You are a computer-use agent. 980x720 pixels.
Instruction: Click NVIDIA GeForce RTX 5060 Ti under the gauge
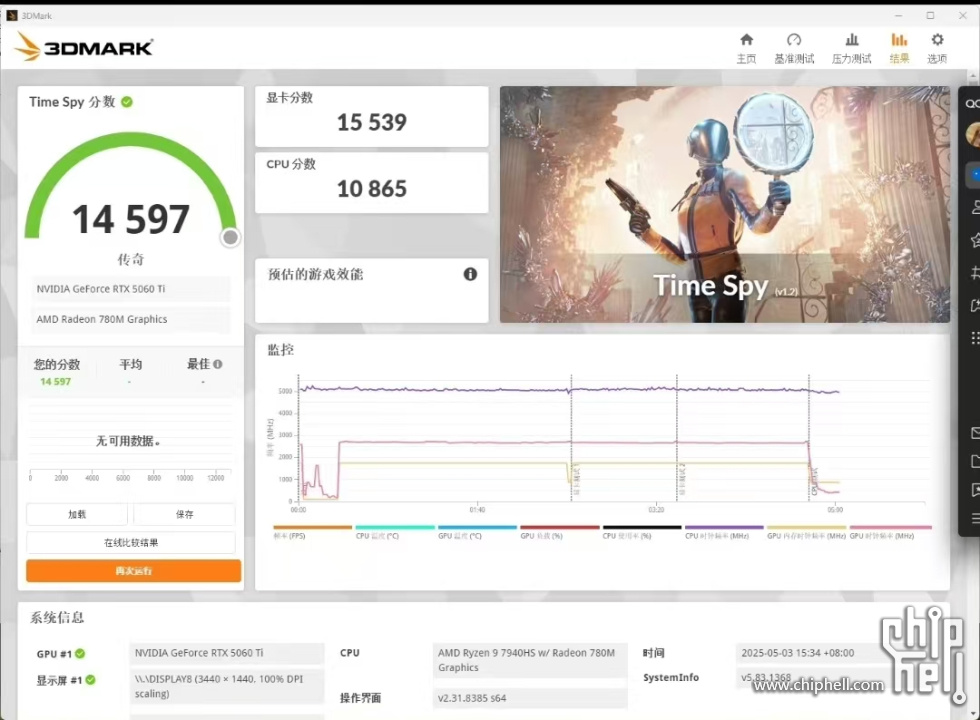point(131,289)
